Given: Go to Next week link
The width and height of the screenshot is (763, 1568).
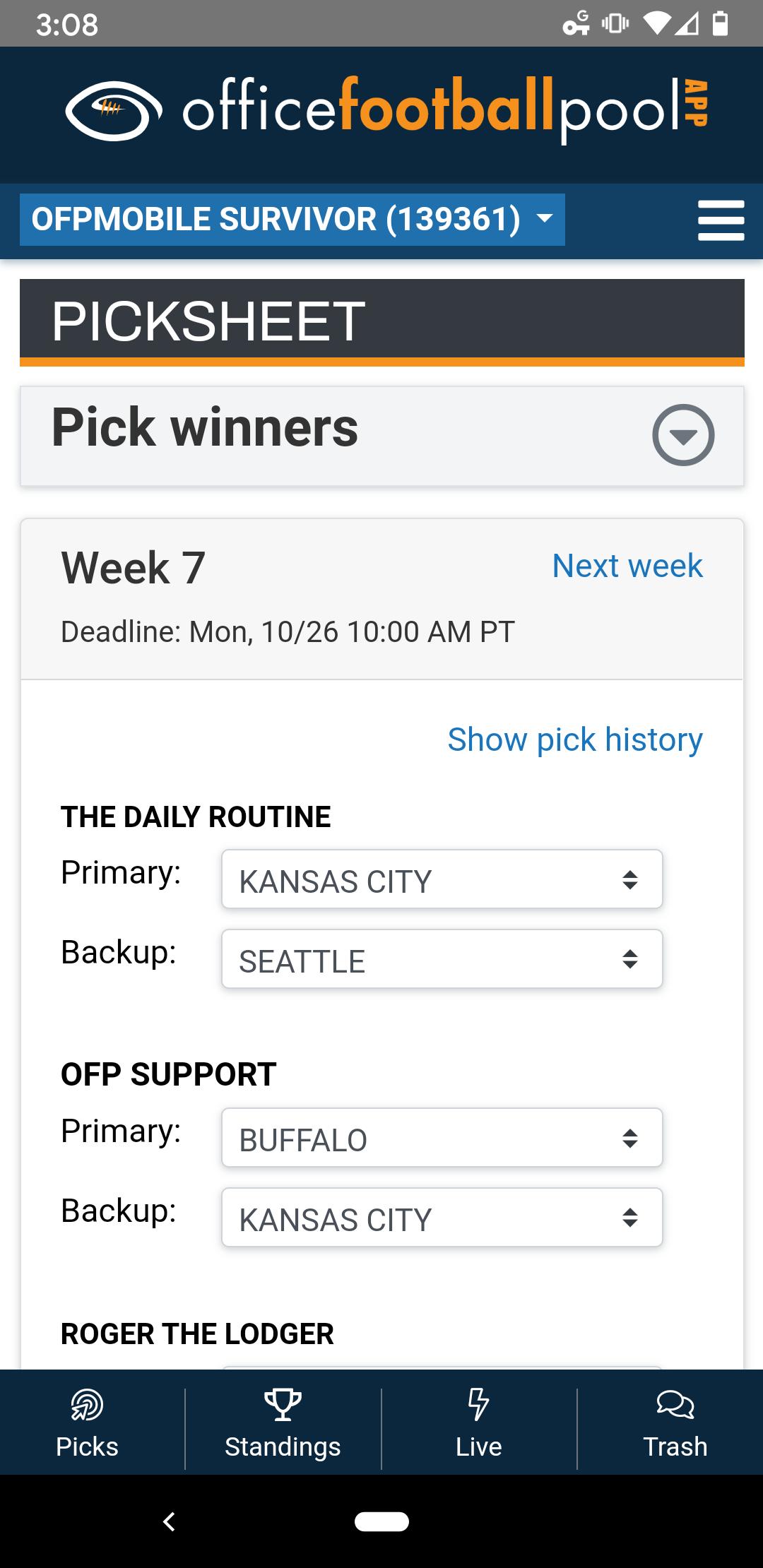Looking at the screenshot, I should [x=627, y=566].
